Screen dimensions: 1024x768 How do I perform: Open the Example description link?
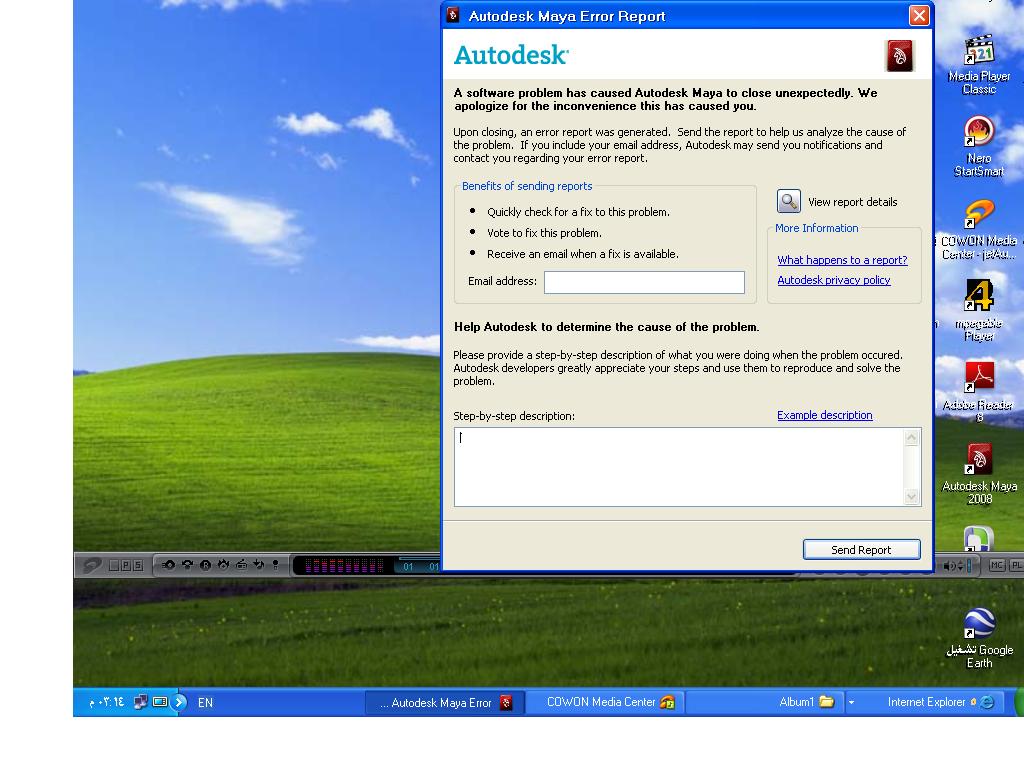click(824, 415)
